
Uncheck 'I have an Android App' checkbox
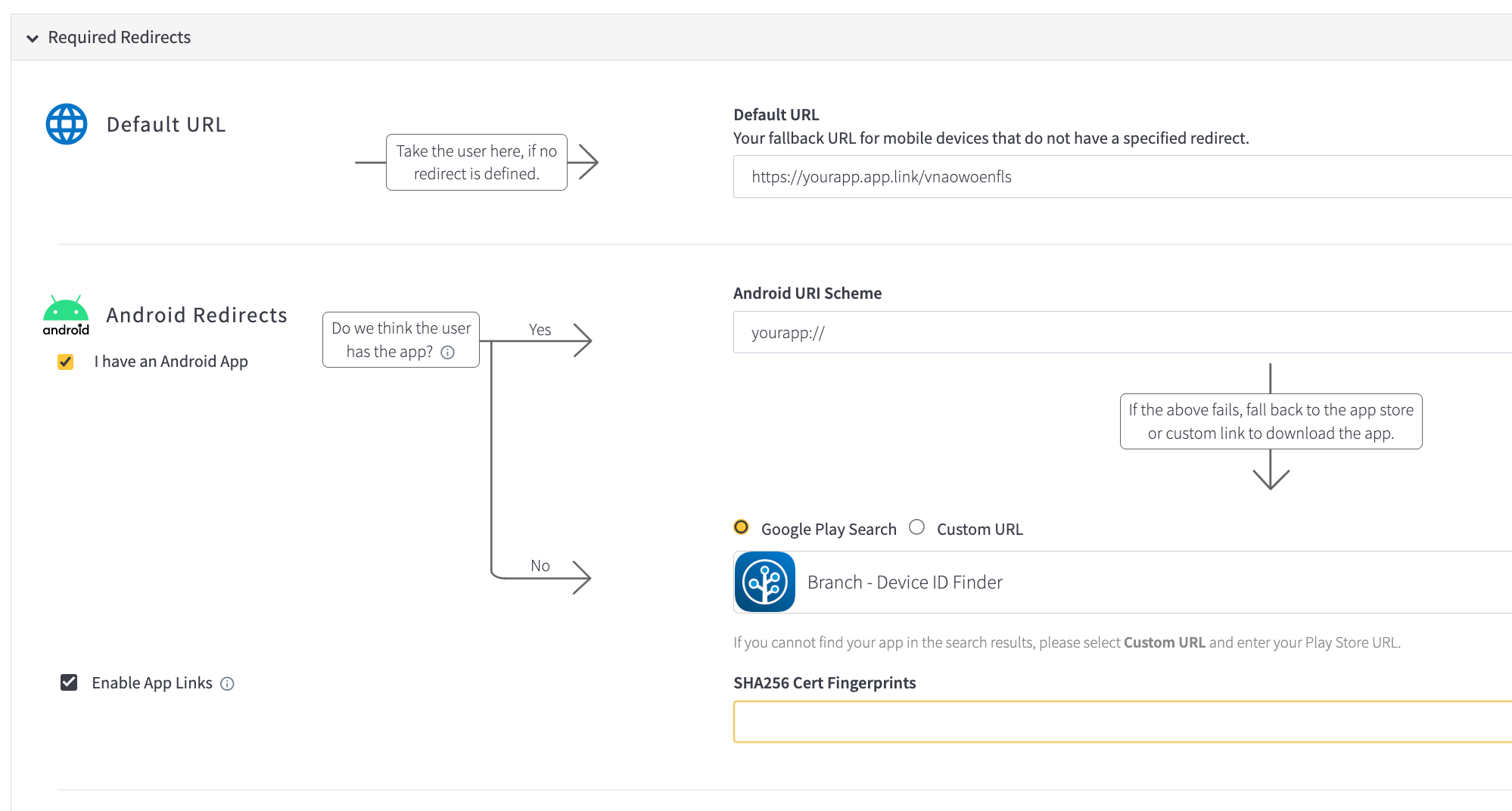point(66,362)
